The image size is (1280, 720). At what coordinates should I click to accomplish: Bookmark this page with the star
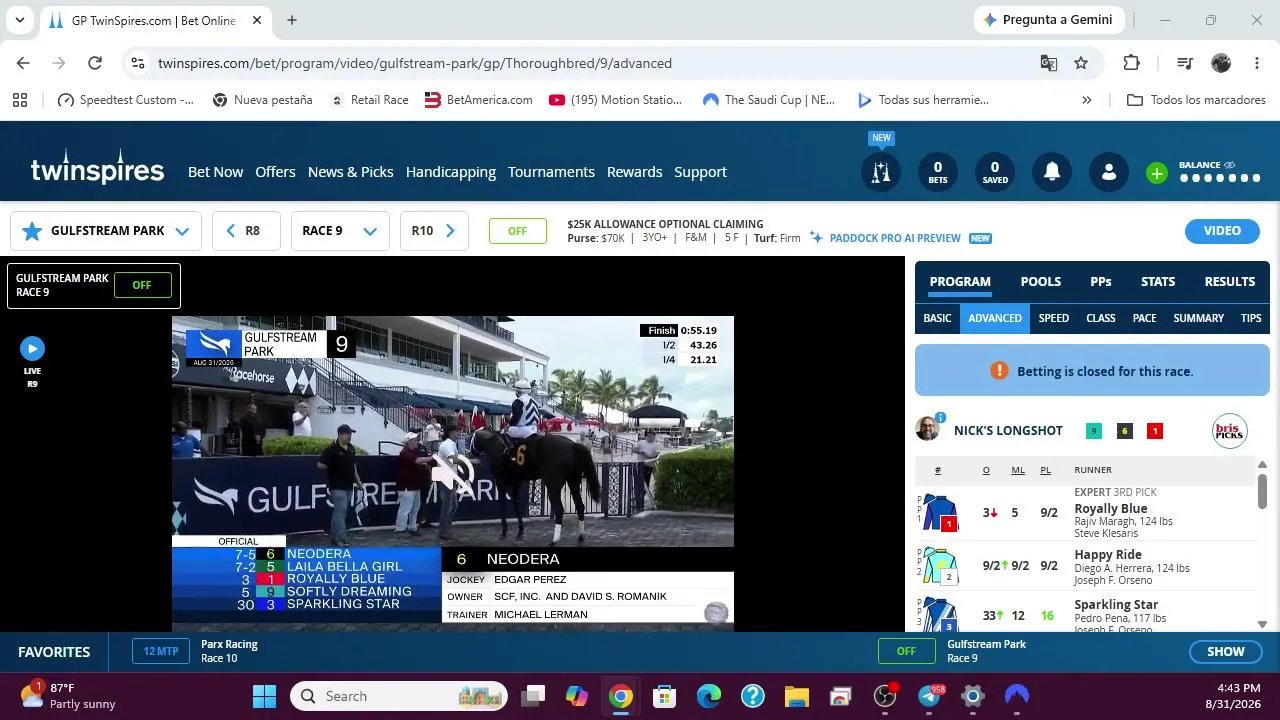point(1081,63)
